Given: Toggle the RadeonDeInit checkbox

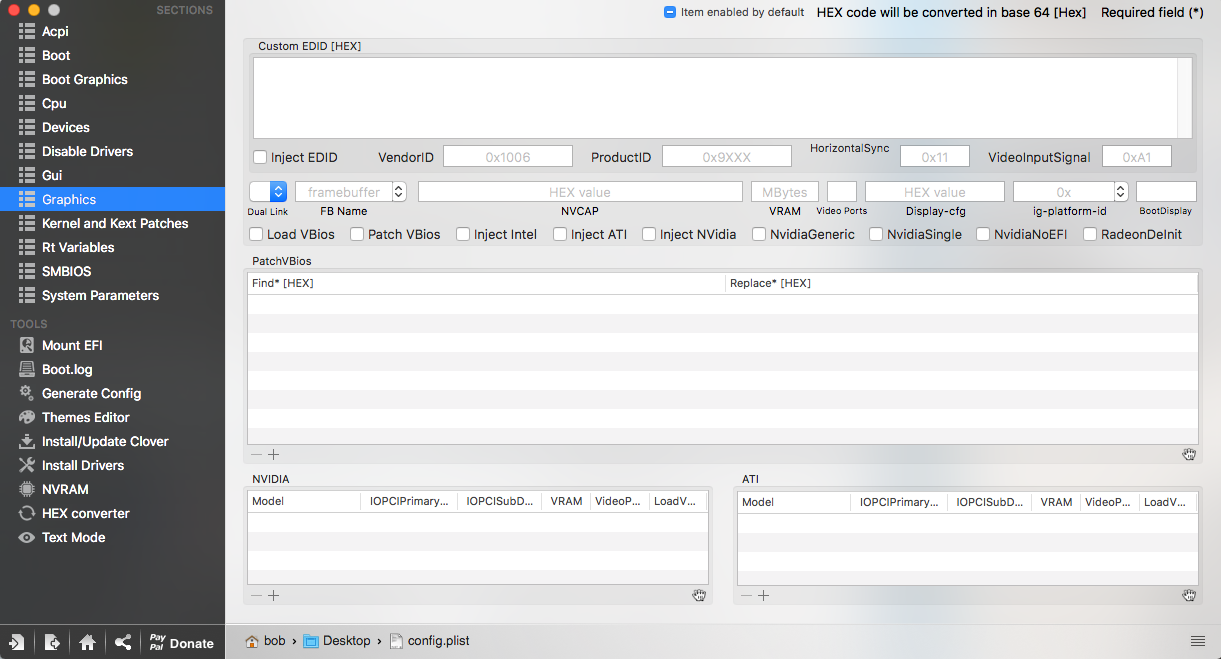Looking at the screenshot, I should pyautogui.click(x=1090, y=234).
